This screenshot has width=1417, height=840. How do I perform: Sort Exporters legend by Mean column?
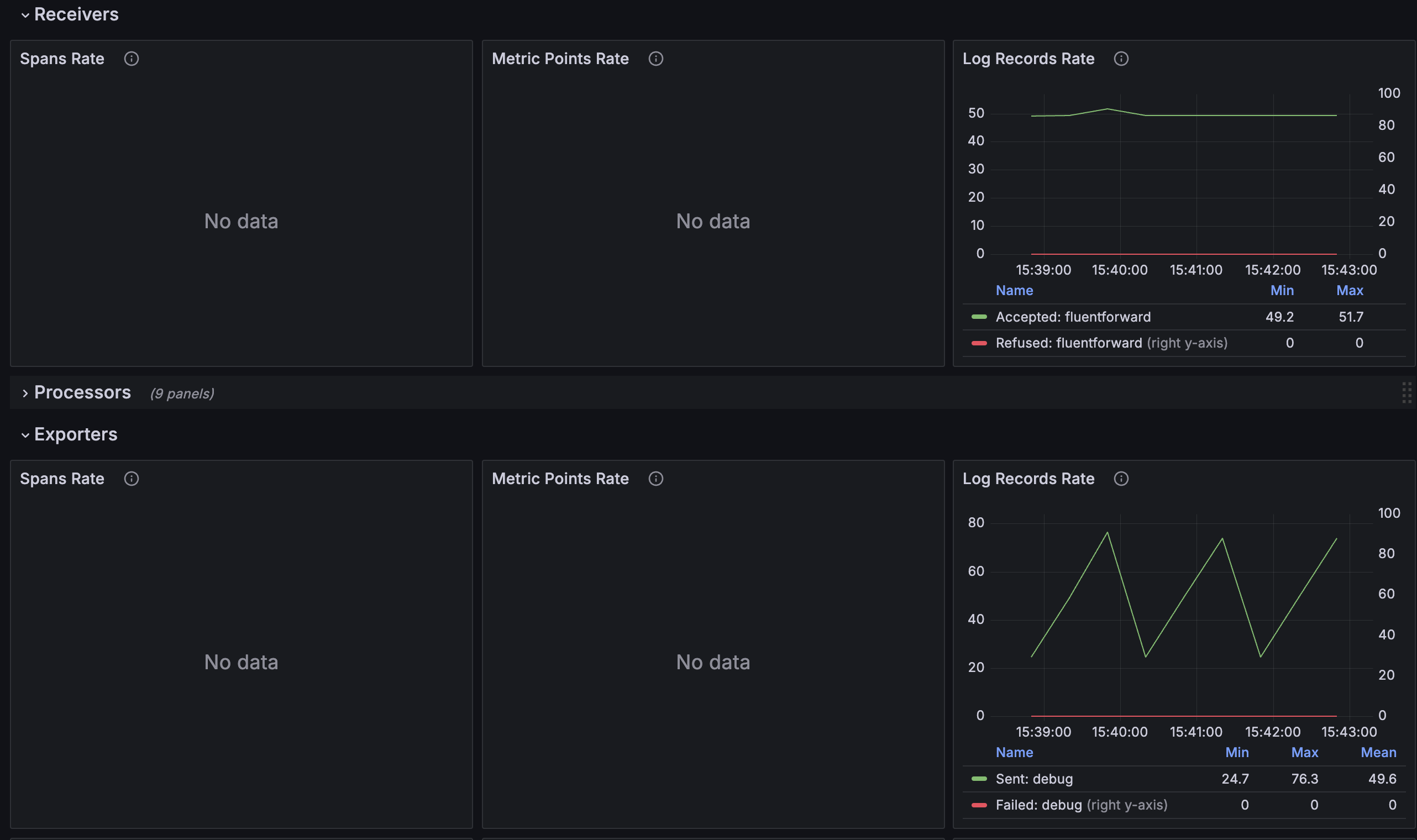[x=1378, y=752]
